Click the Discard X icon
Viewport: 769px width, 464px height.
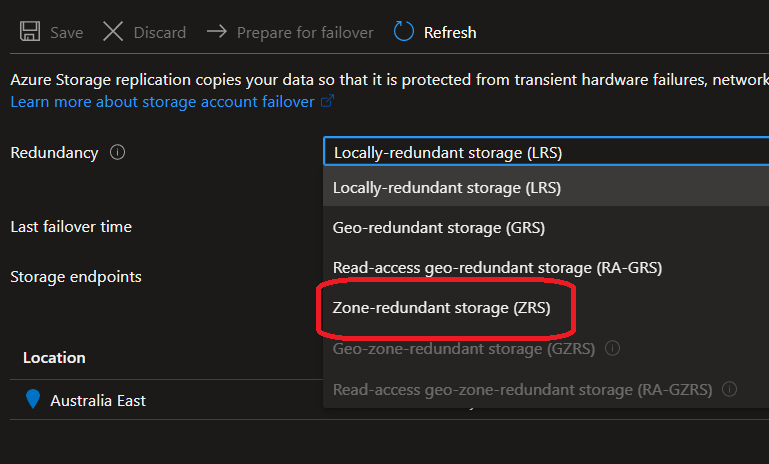coord(113,32)
